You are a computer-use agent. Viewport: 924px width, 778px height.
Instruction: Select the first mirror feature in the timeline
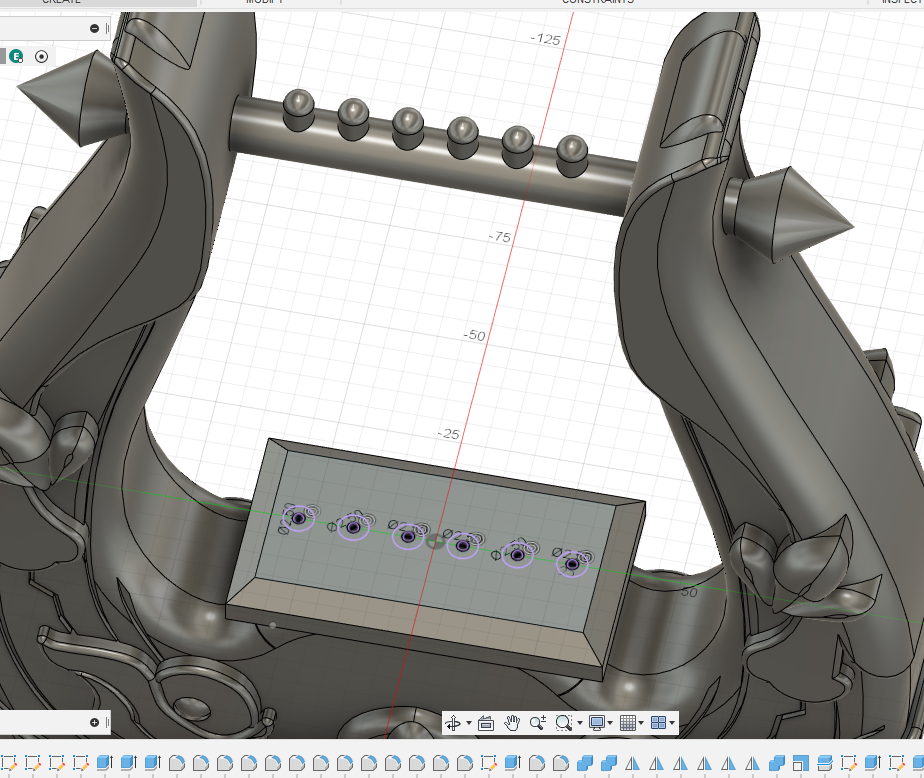coord(633,763)
